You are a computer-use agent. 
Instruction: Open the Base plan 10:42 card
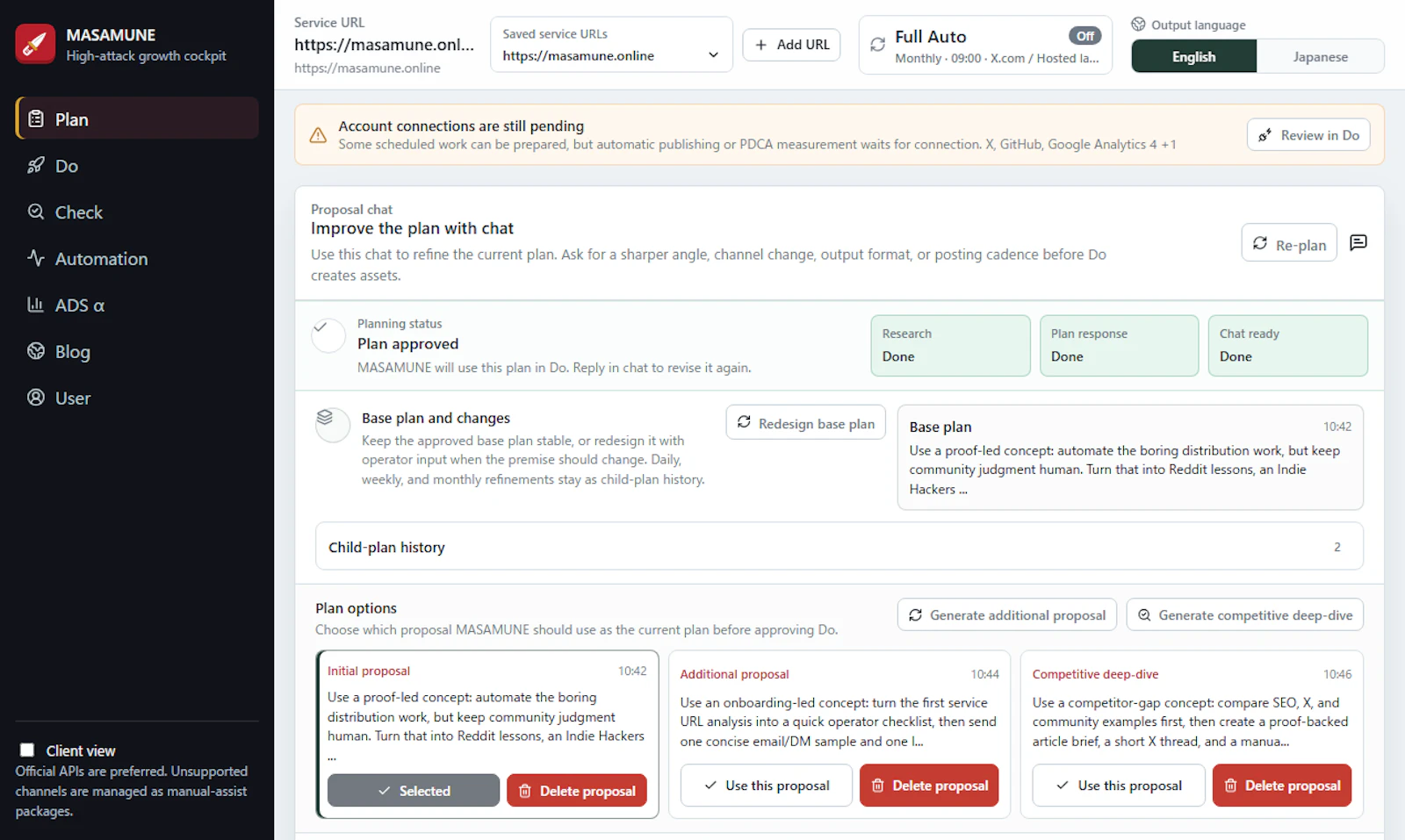pyautogui.click(x=1130, y=457)
